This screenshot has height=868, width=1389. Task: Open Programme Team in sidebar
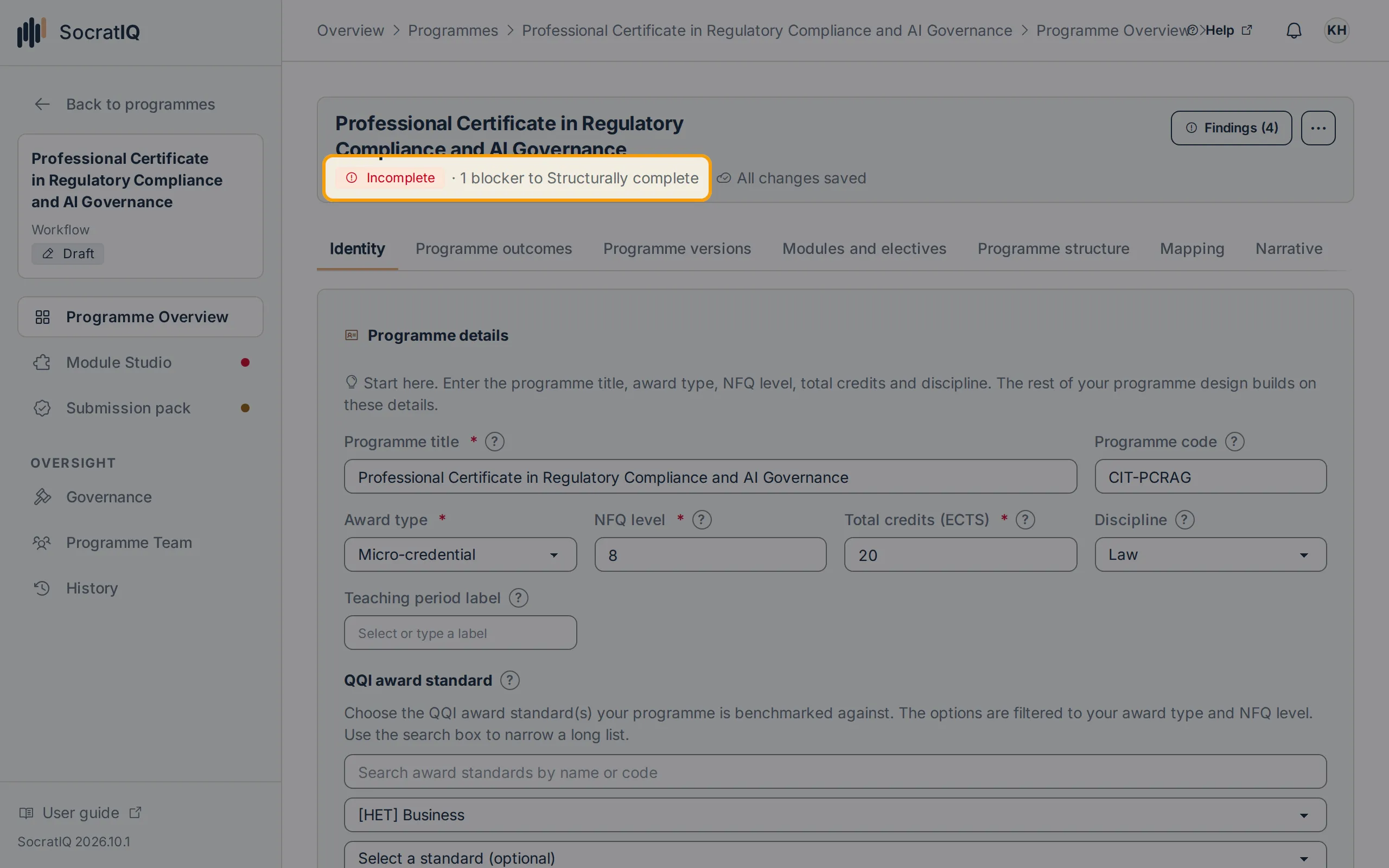[x=140, y=542]
